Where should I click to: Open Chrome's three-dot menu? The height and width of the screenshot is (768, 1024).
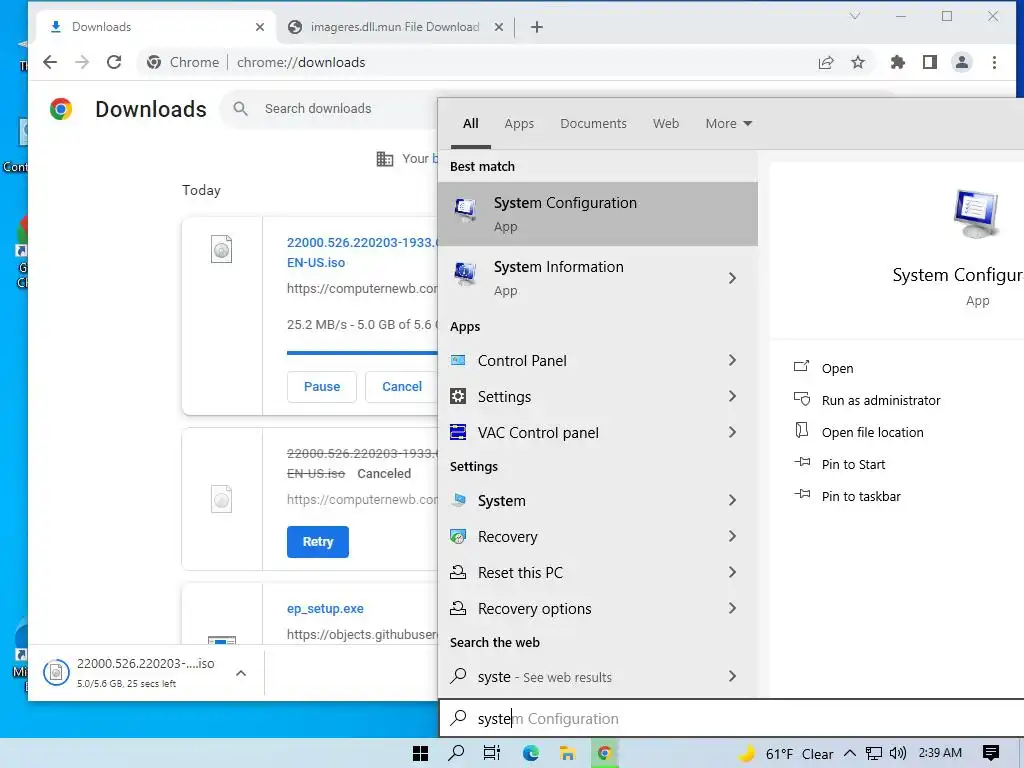[994, 62]
